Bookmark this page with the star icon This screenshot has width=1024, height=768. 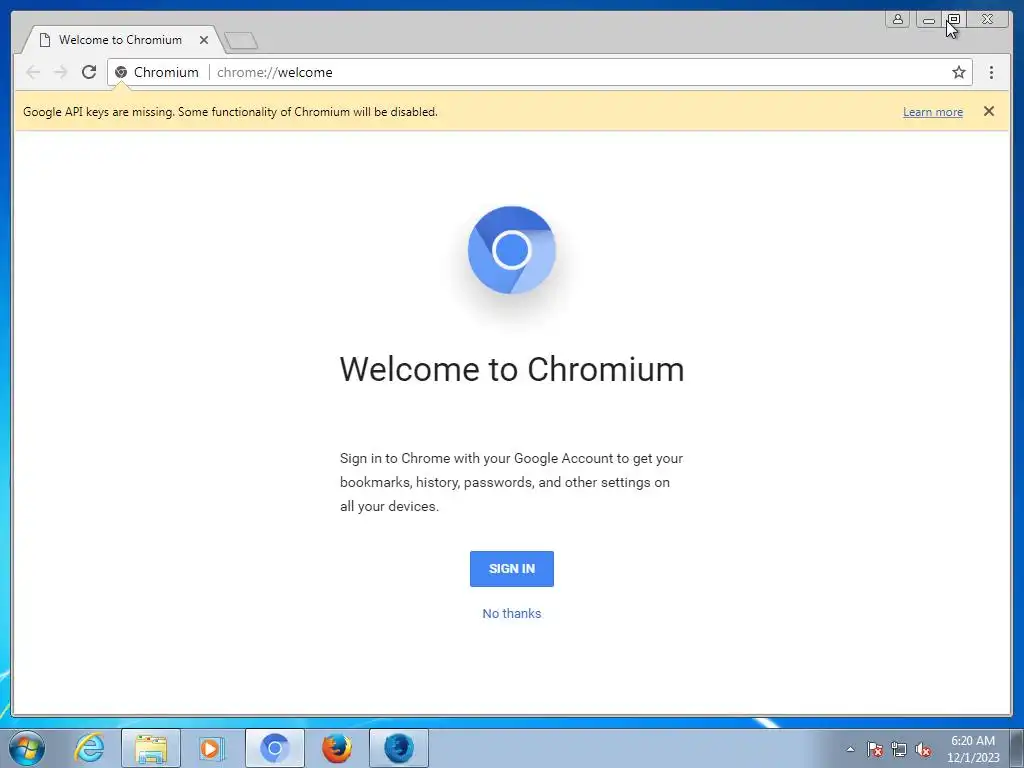[958, 72]
